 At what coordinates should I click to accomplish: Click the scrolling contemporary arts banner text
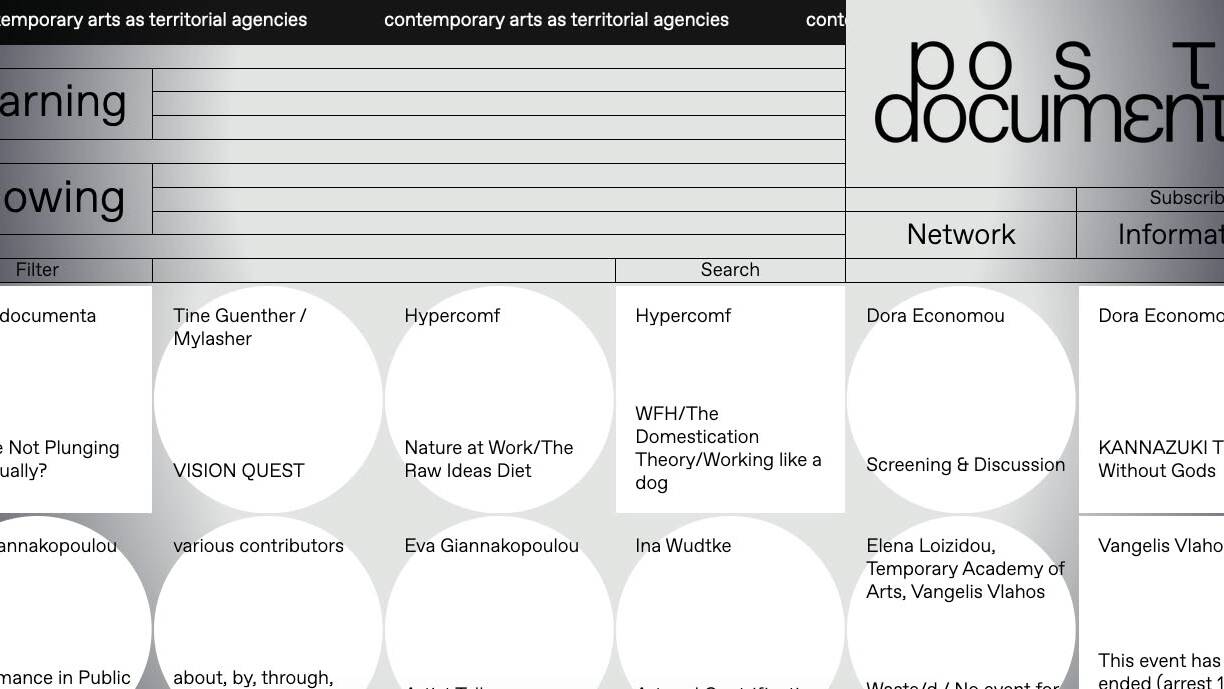556,20
